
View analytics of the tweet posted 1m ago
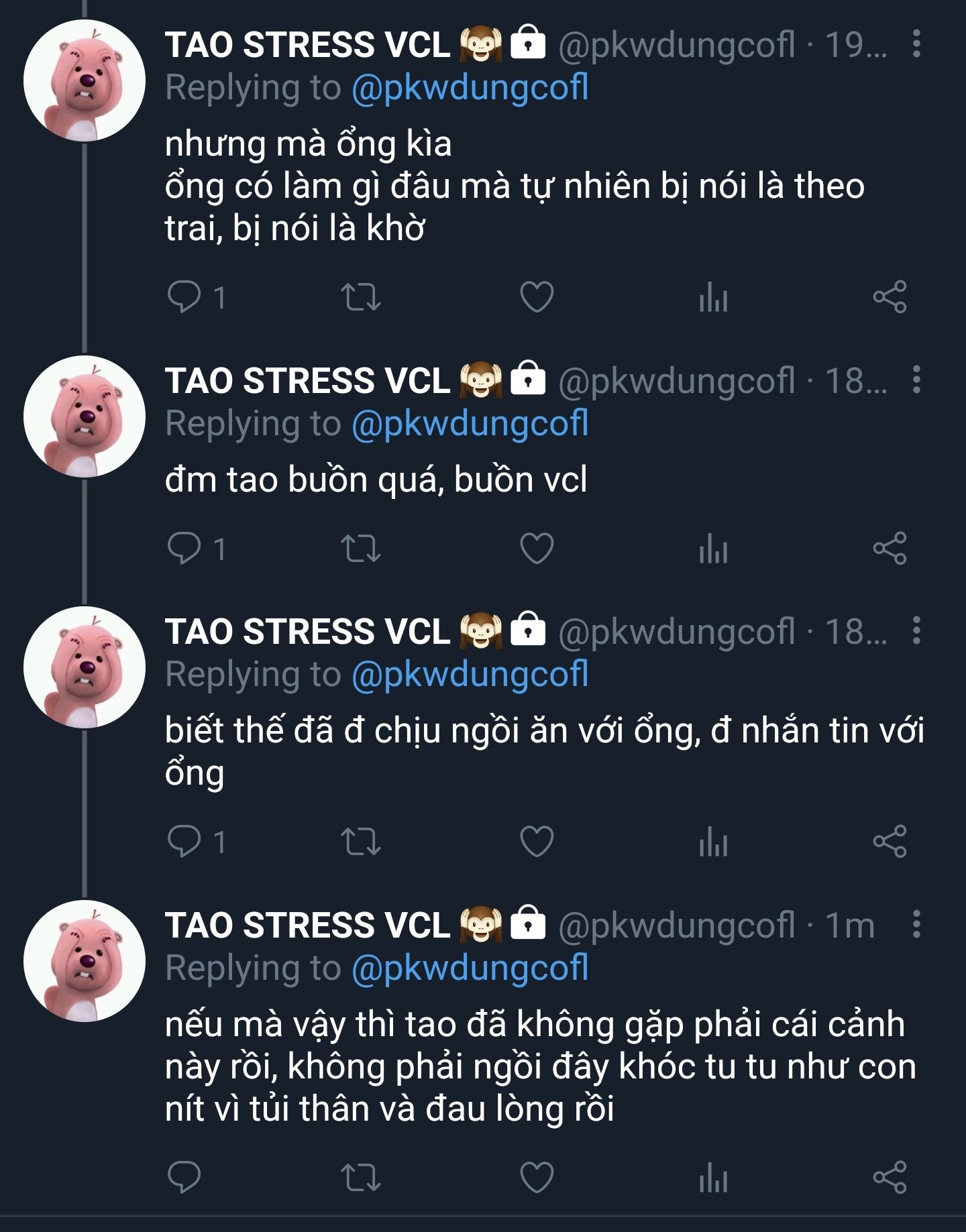click(713, 1178)
